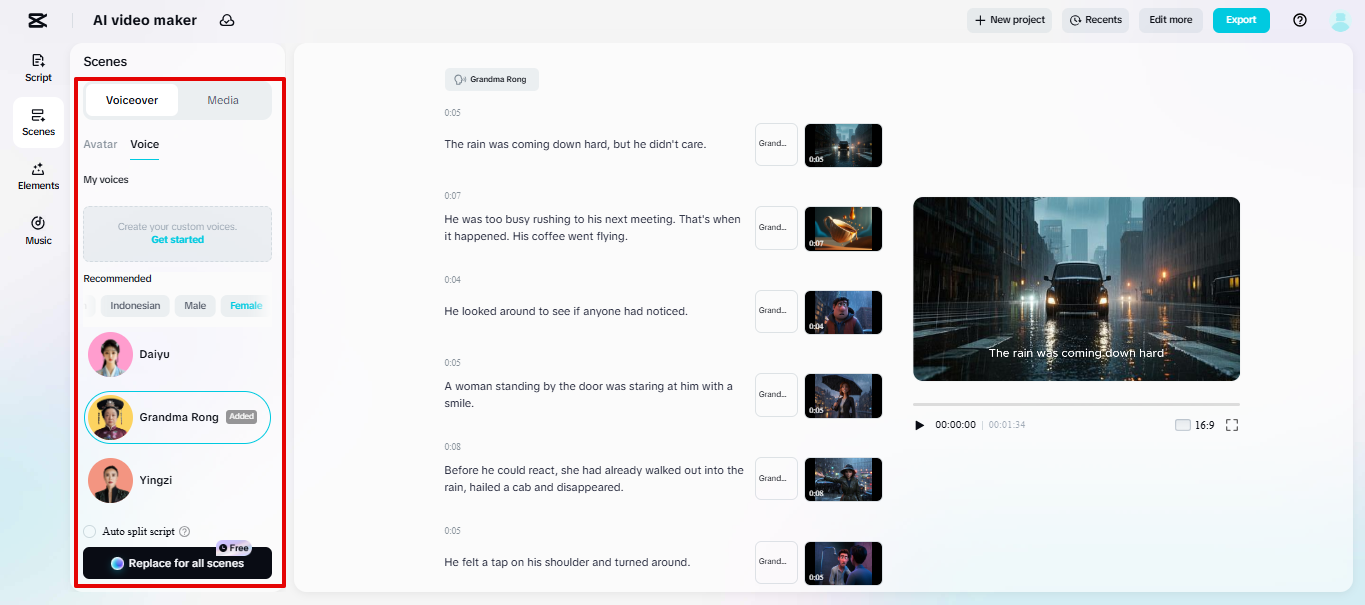Open voice chip for 'Before he could react' scene
Viewport: 1365px width, 605px height.
776,479
